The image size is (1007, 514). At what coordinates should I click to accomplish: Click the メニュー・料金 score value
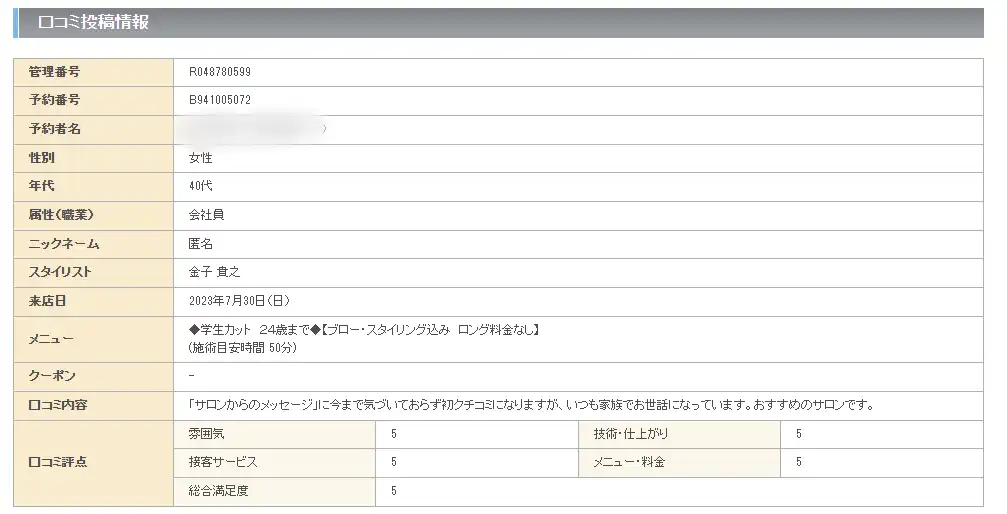(x=799, y=462)
